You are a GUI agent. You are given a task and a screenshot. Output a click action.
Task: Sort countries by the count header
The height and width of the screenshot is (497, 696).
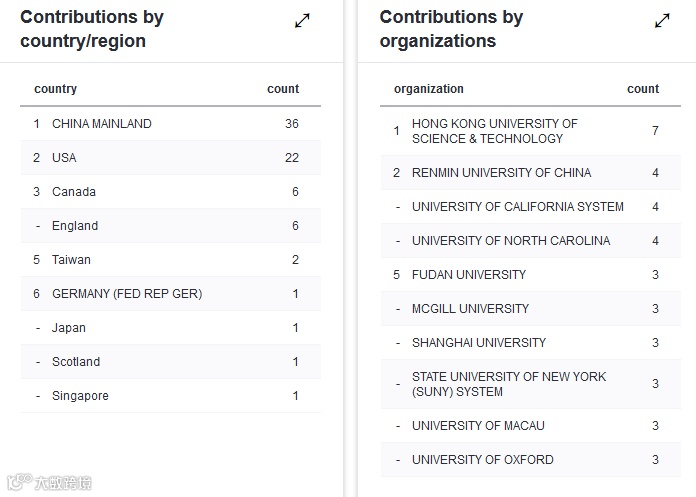tap(283, 89)
